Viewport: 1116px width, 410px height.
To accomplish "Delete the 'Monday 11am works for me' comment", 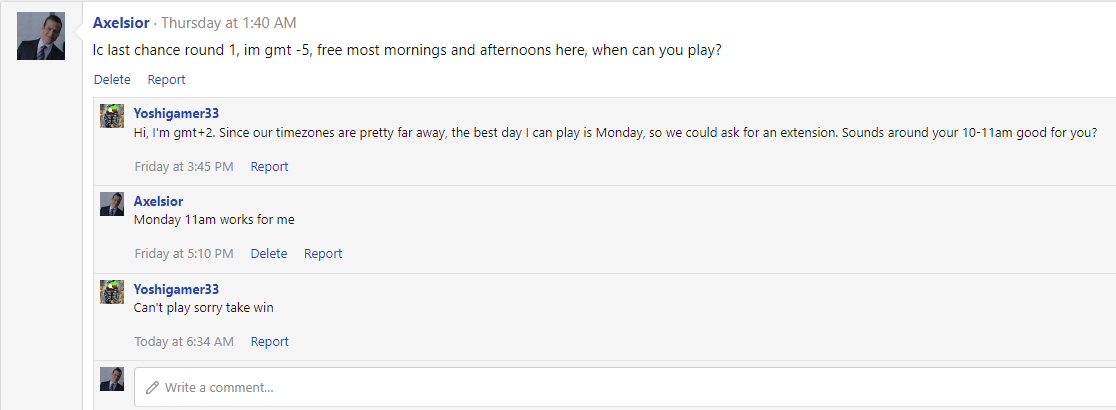I will point(269,253).
